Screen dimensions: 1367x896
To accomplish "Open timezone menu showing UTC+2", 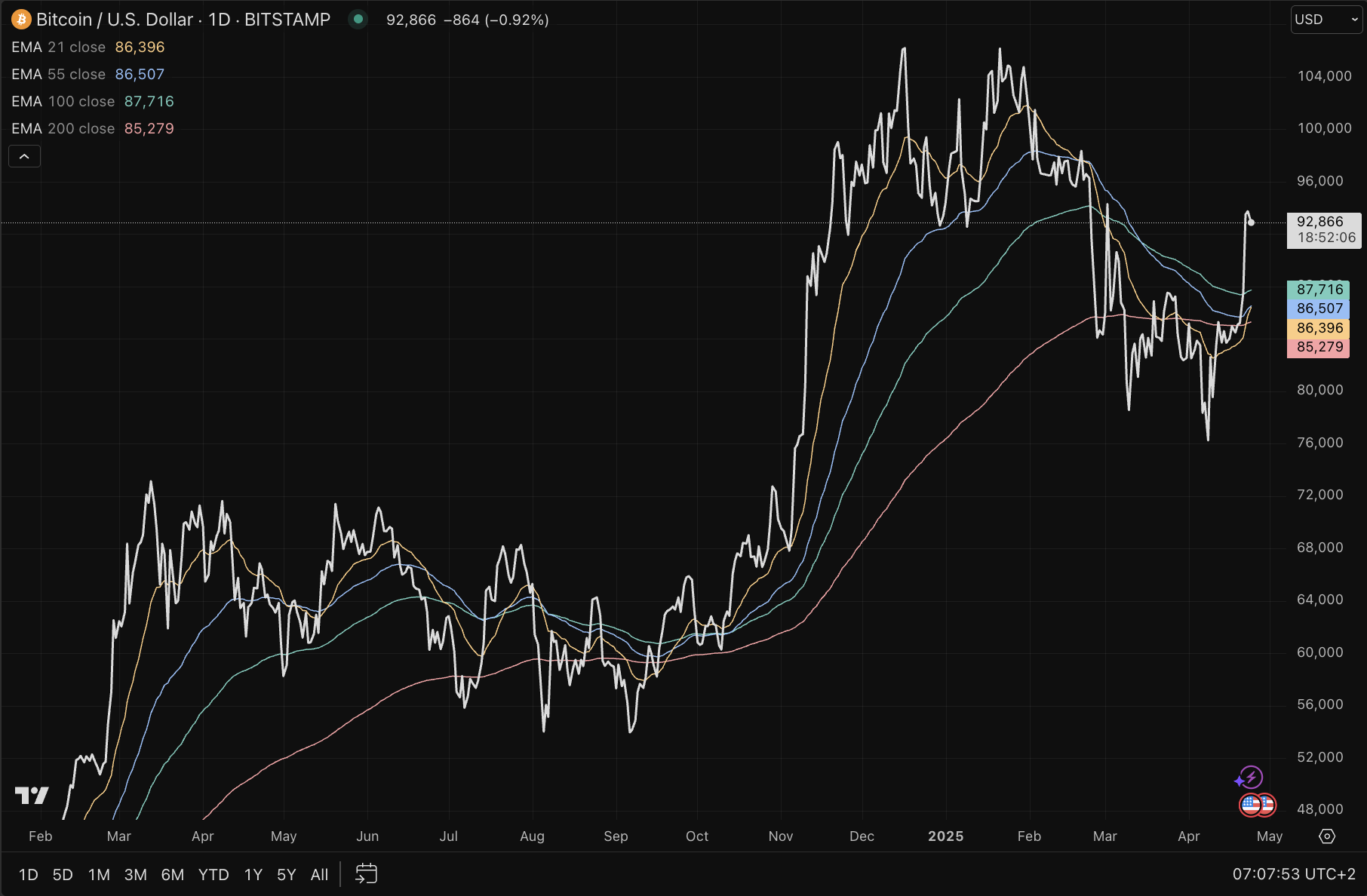I will point(1294,874).
